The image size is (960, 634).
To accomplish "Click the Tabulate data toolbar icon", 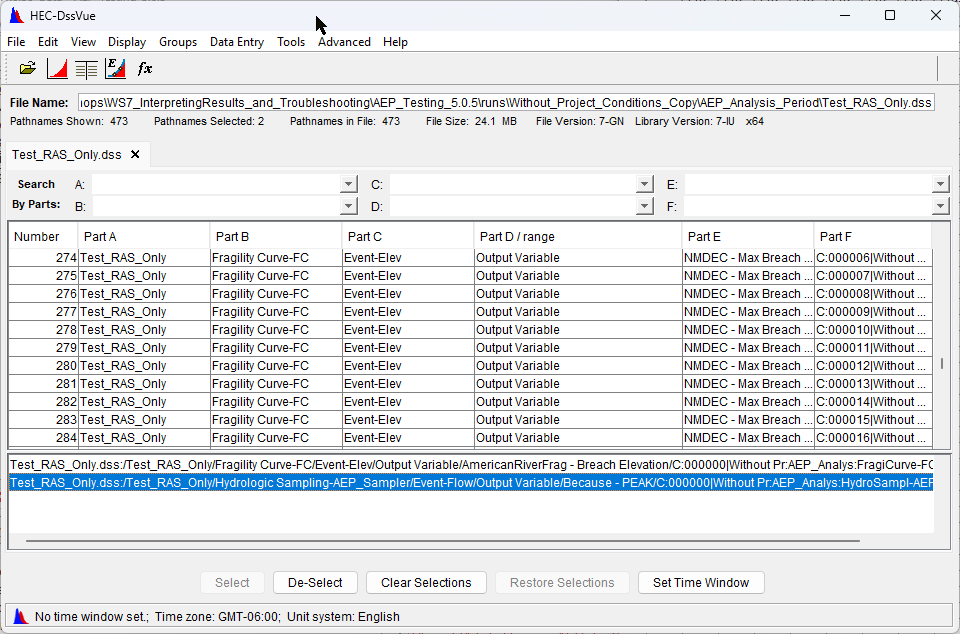I will [x=86, y=68].
